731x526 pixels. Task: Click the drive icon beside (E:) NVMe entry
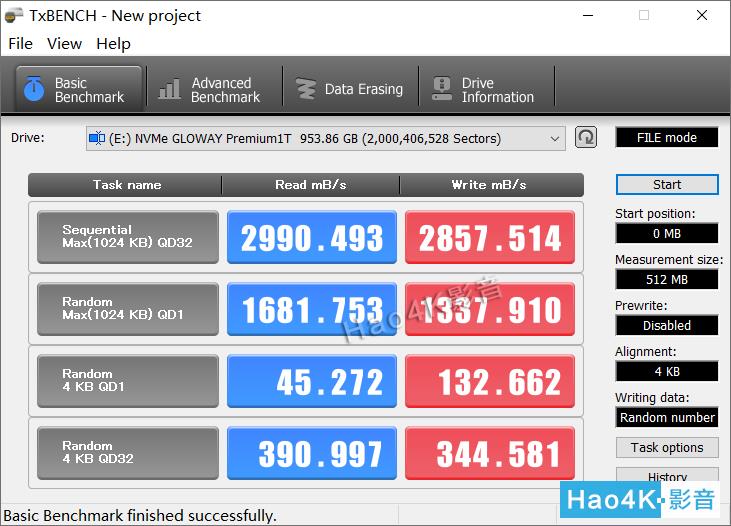tap(97, 138)
